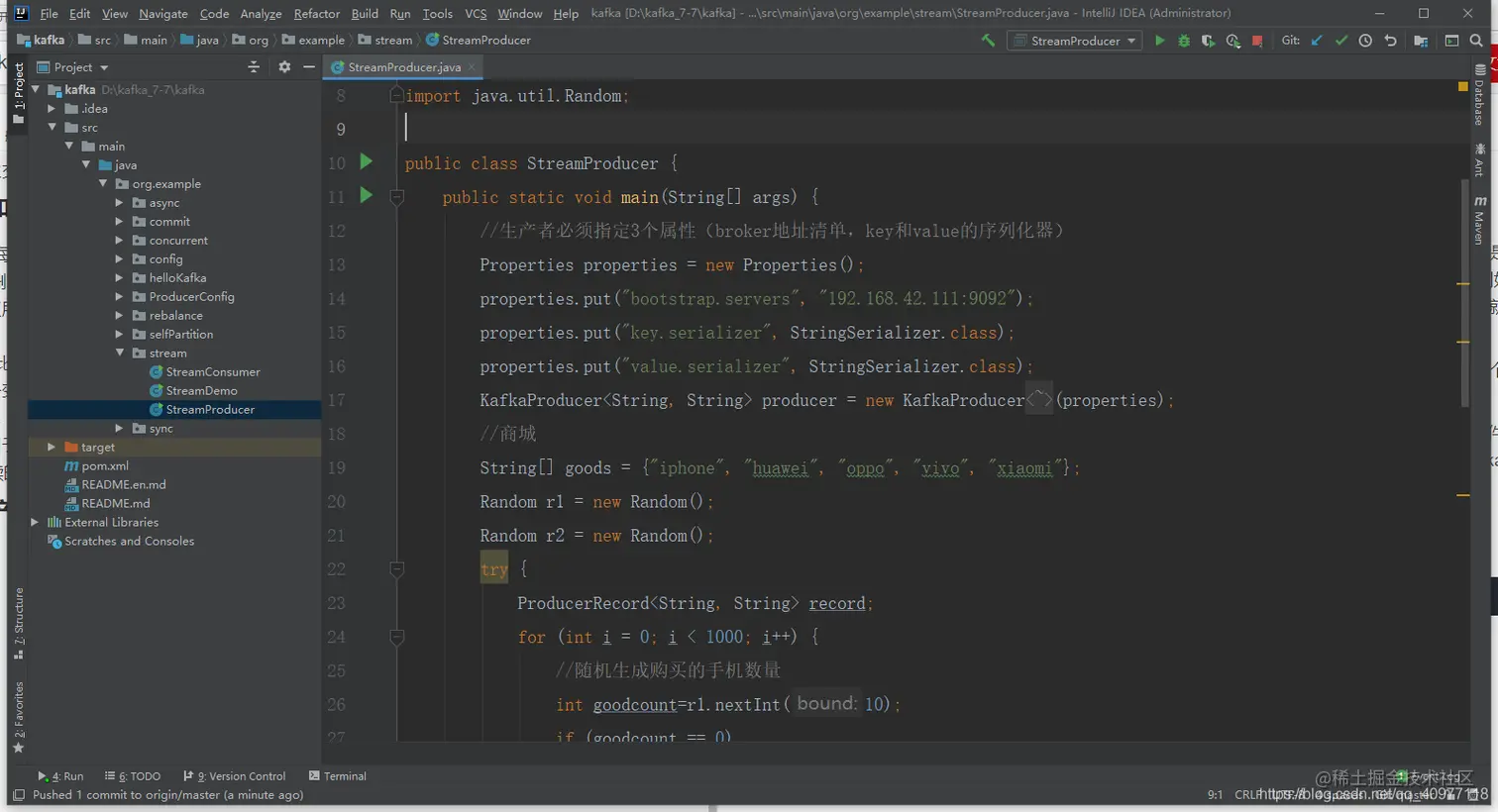Expand the target folder
Screen dimensions: 1498x812
(x=52, y=448)
